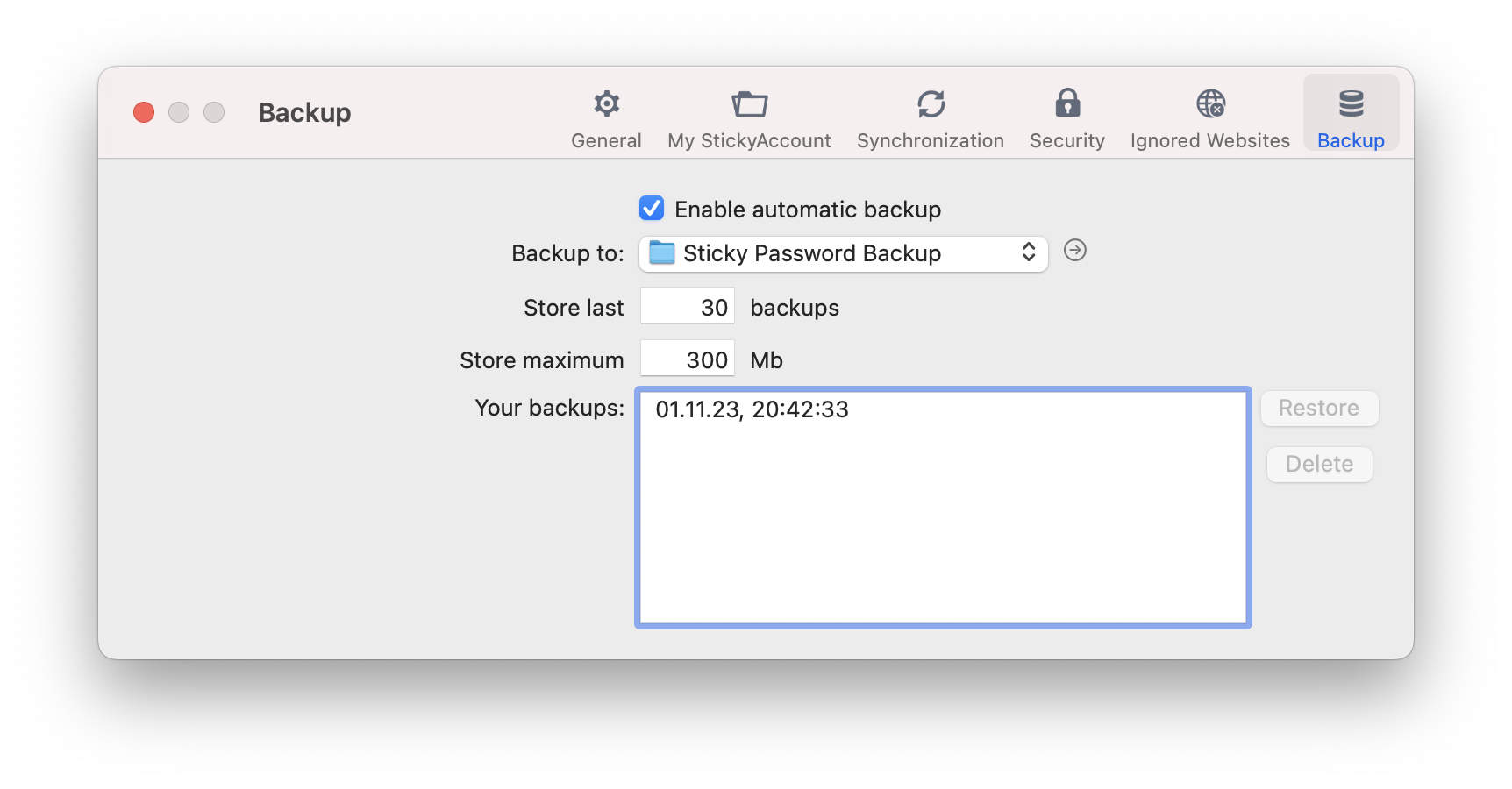The width and height of the screenshot is (1512, 789).
Task: Click the Backup to dropdown chevrons
Action: 1029,253
